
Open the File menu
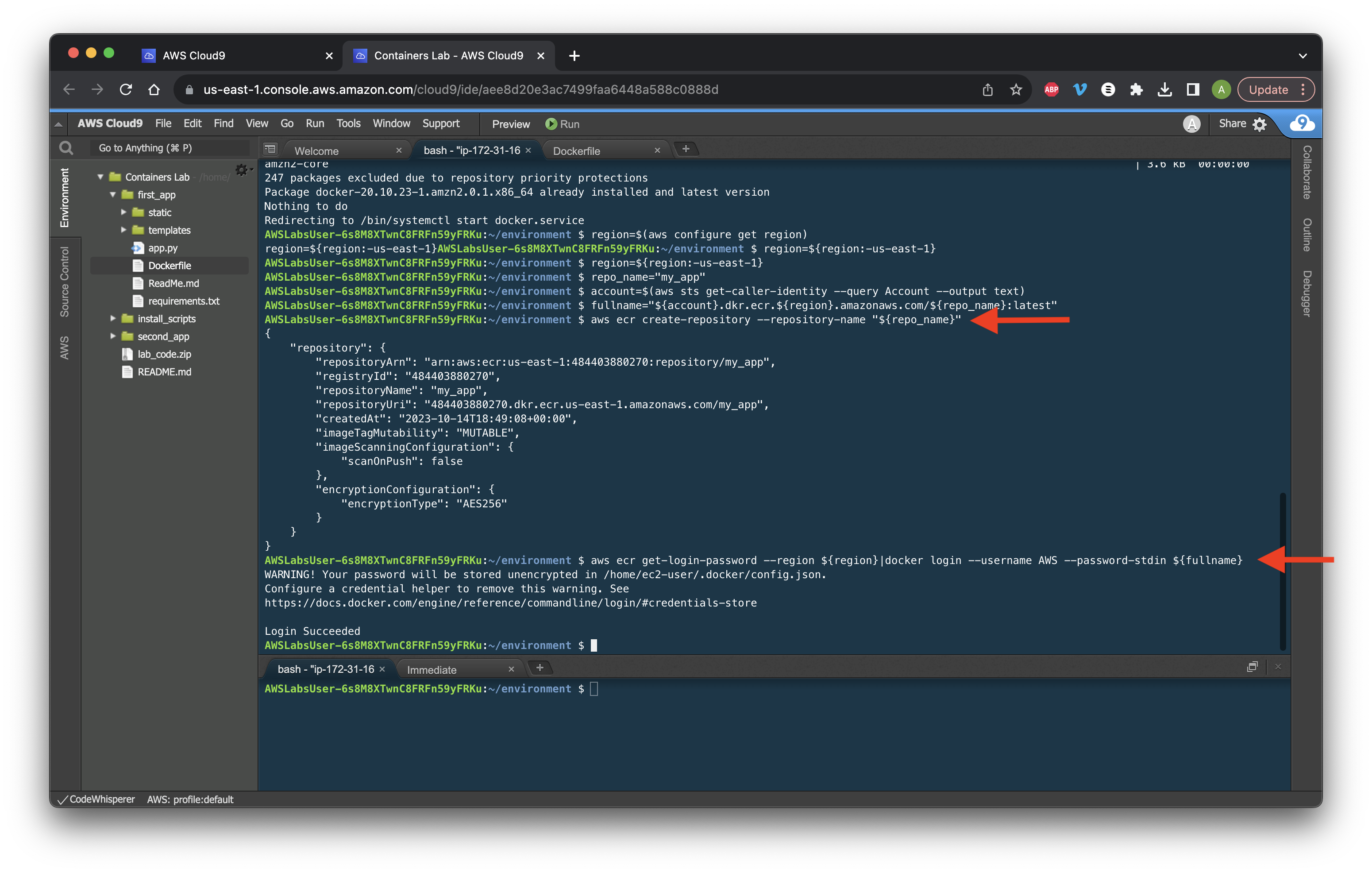(163, 123)
